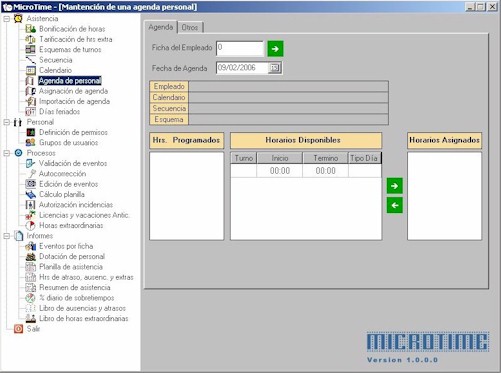501x373 pixels.
Task: Click the Calendario icon in tree
Action: [x=31, y=70]
